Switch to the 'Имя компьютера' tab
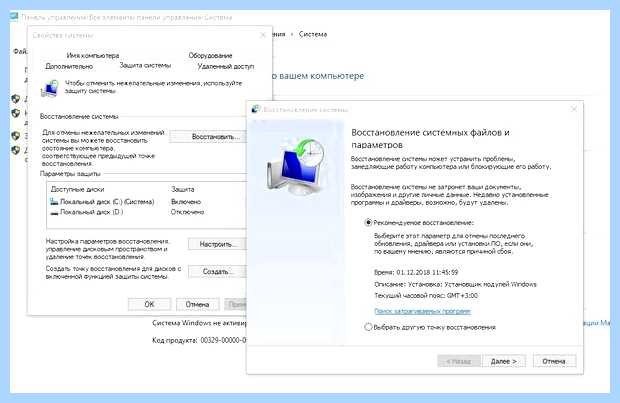 point(93,55)
